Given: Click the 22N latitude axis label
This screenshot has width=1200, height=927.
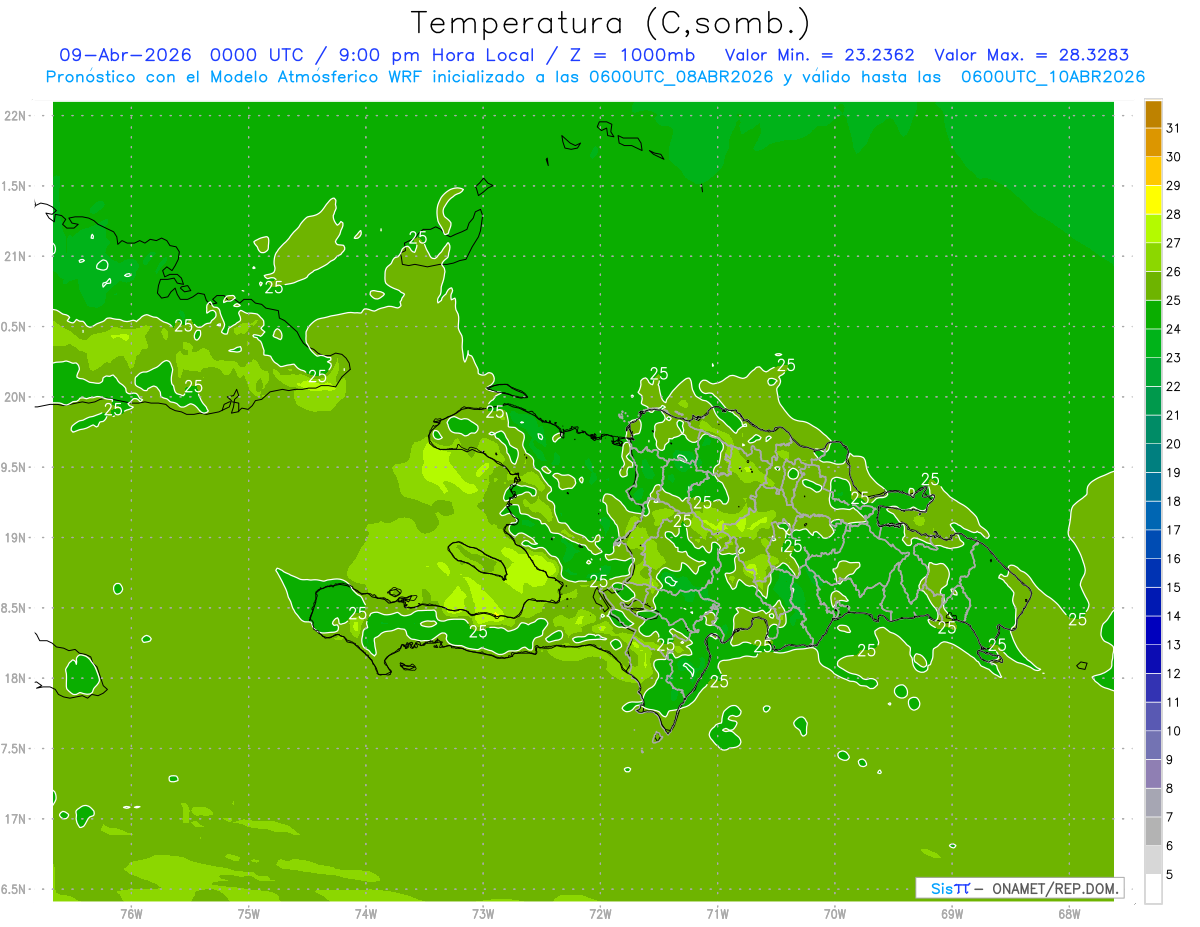Looking at the screenshot, I should click(x=16, y=116).
